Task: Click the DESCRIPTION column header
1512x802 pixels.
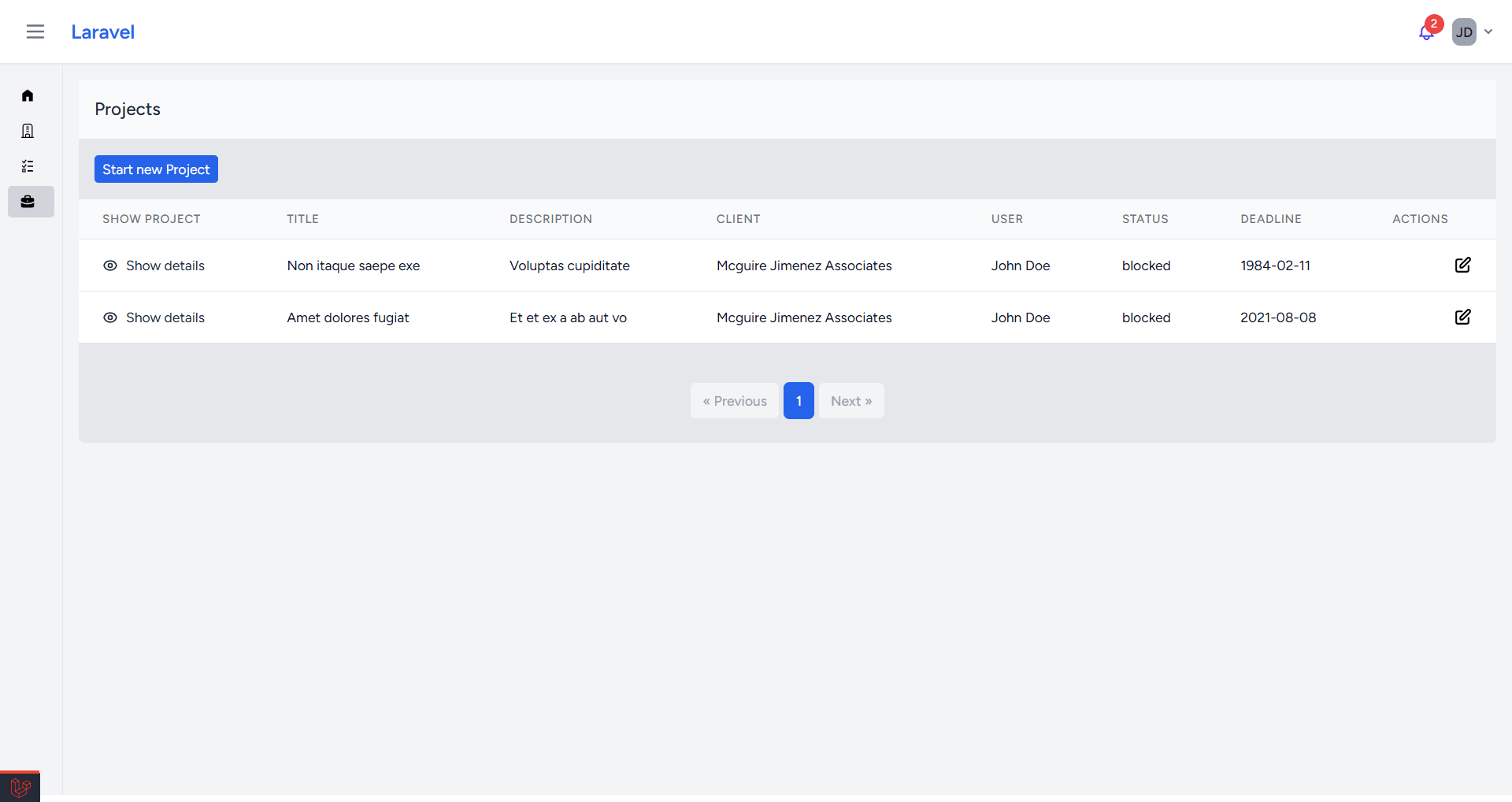Action: click(550, 219)
